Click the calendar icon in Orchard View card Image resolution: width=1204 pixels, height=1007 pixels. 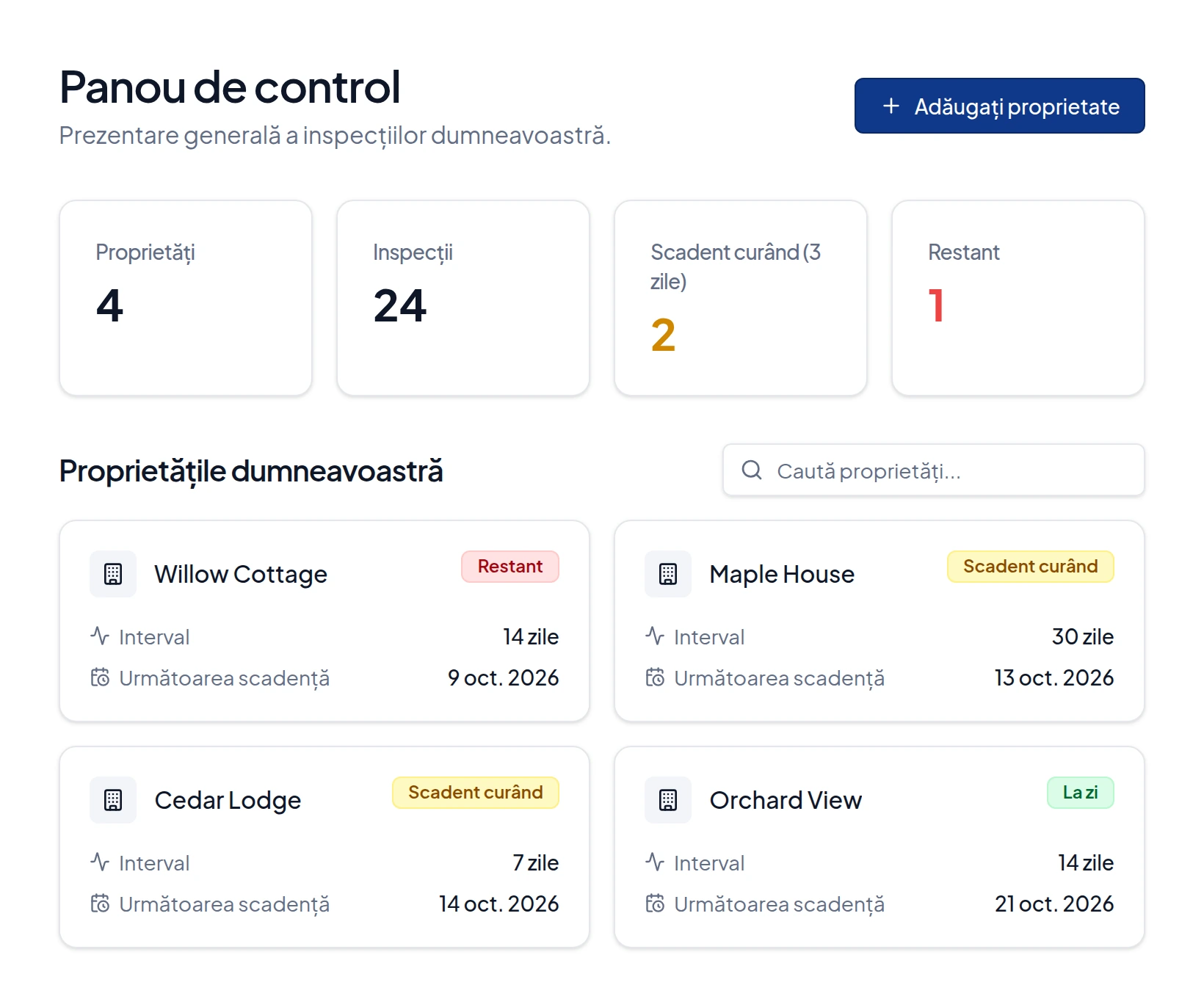655,903
